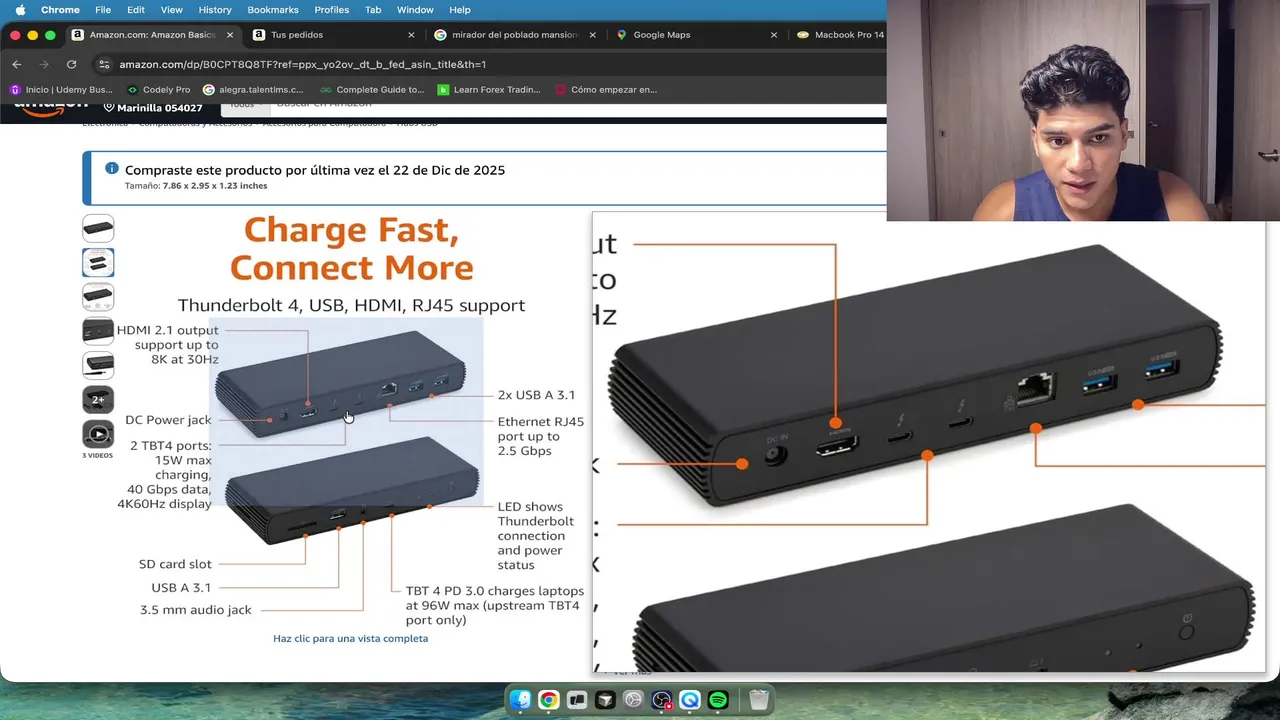Close the Amazon Basics tab
1280x720 pixels.
(x=230, y=35)
